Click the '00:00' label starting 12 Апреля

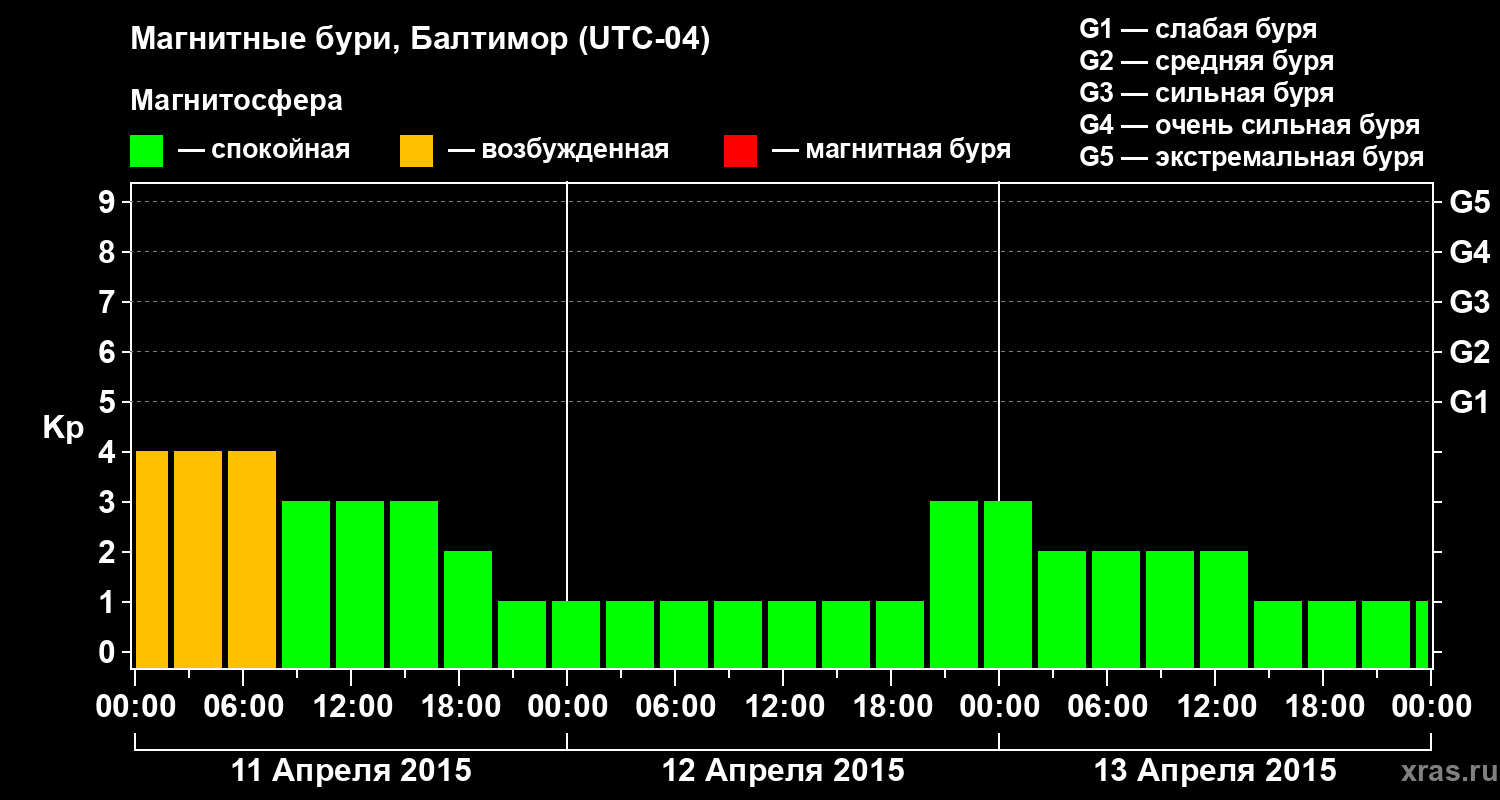(x=567, y=707)
